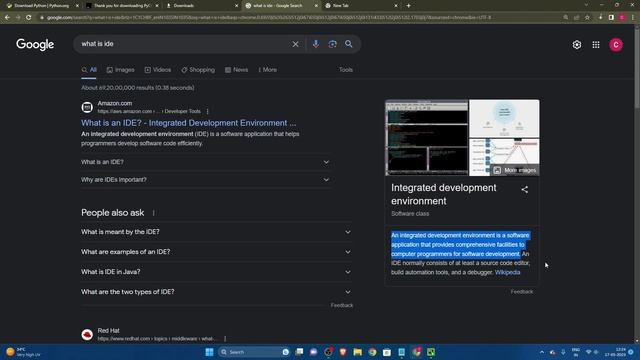Select the All results tab

[89, 70]
